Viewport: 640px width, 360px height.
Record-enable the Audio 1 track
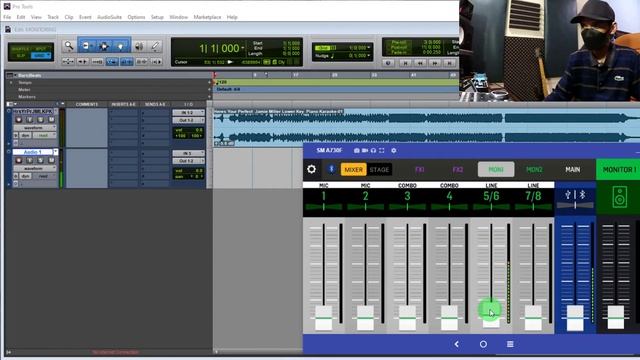pyautogui.click(x=18, y=160)
